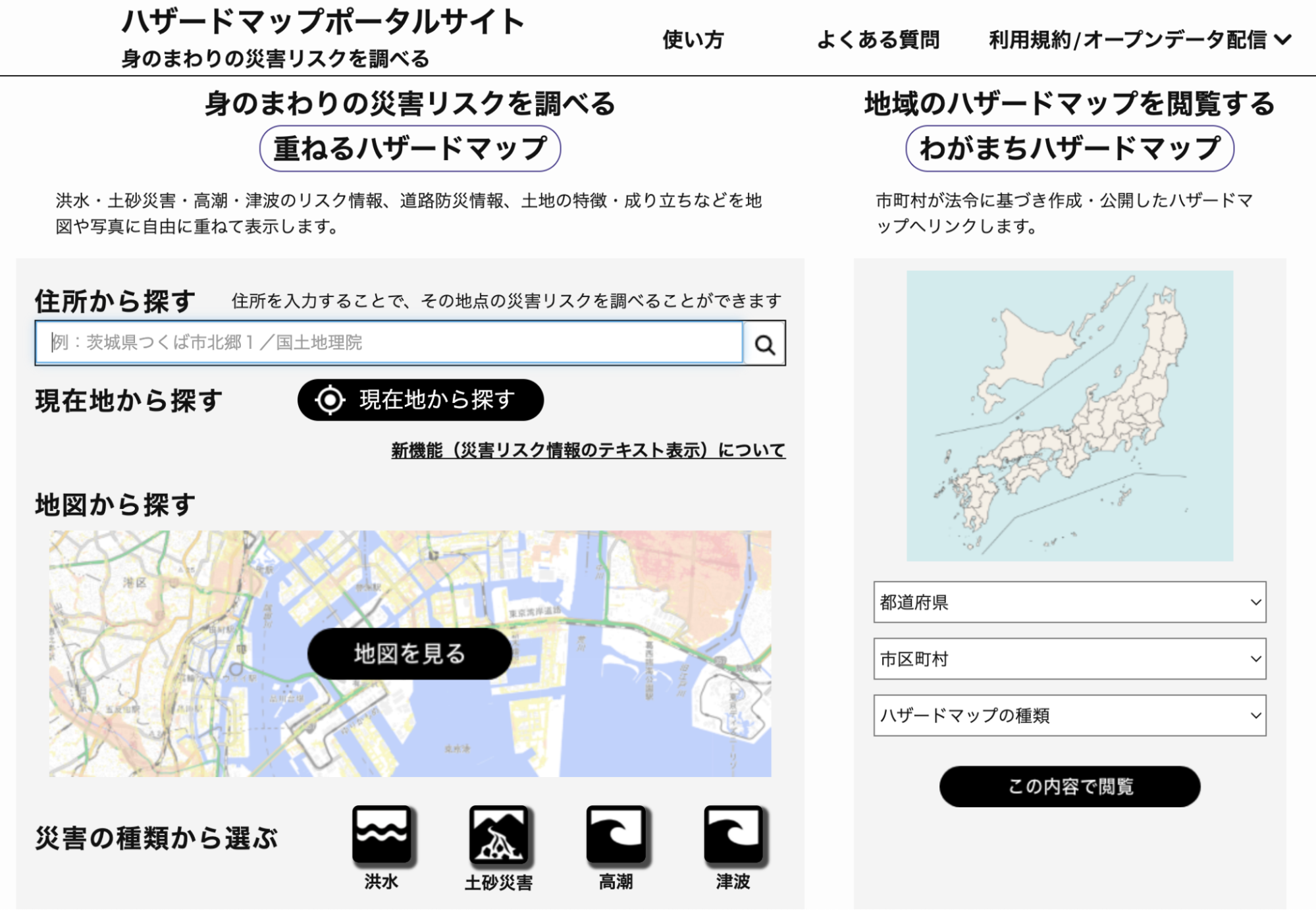Screen dimensions: 1316x910
Task: Pick the tsunami (津波) icon
Action: [733, 834]
